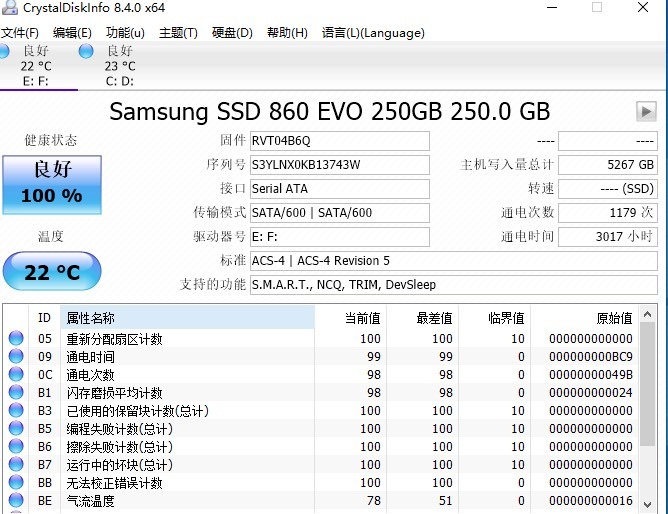Viewport: 668px width, 514px height.
Task: Click the 当前值 column header
Action: coord(351,318)
